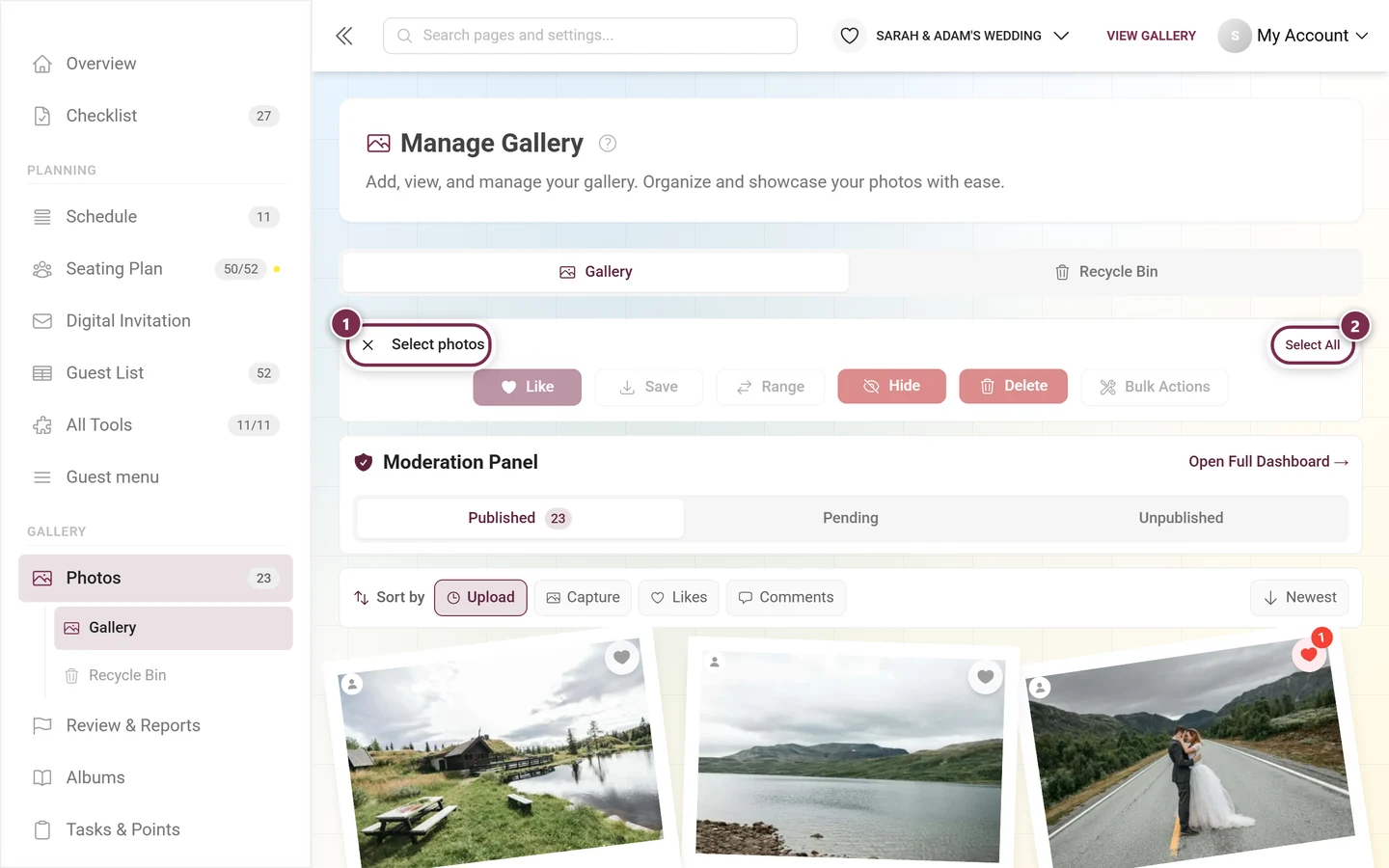Like the cabin lake photo with its heart

coord(622,658)
